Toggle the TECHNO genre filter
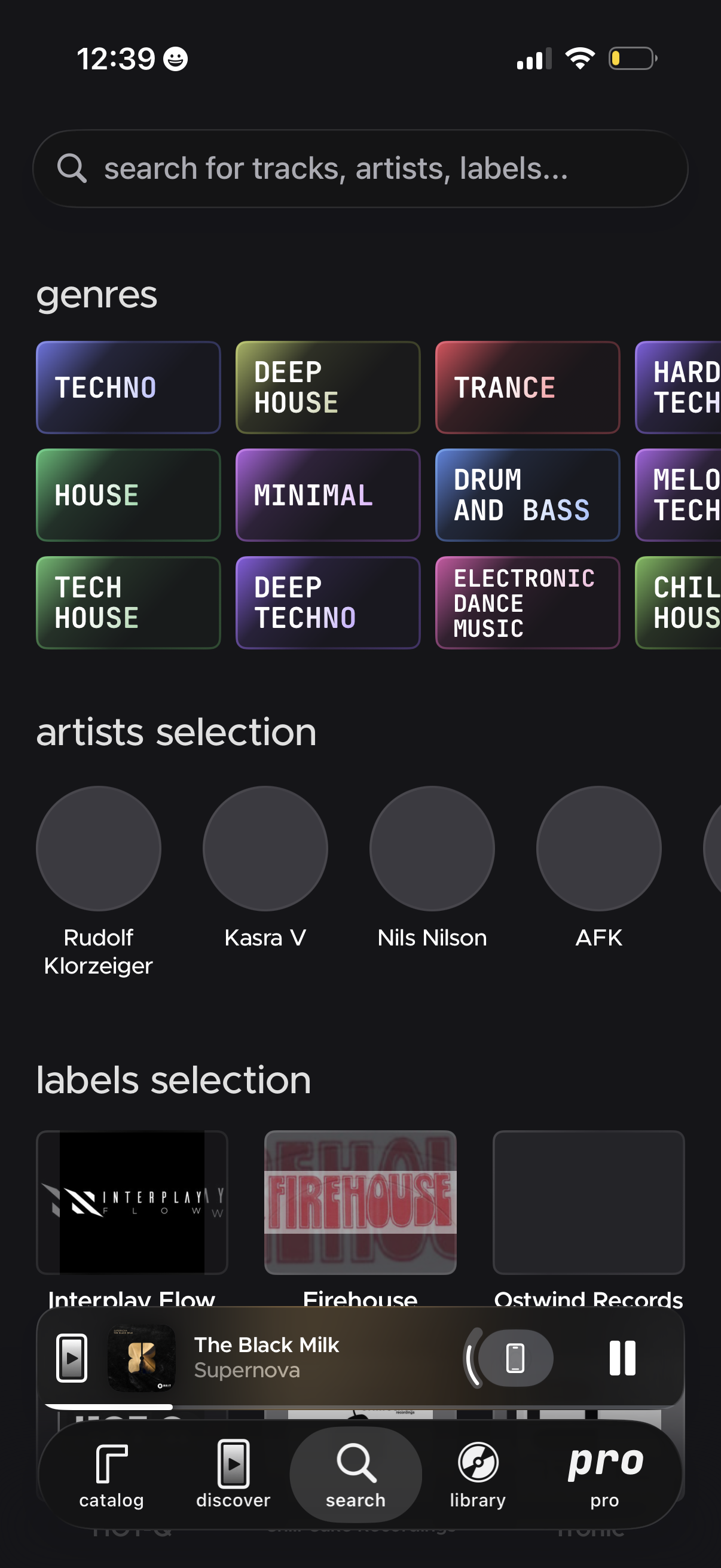The image size is (721, 1568). [128, 387]
